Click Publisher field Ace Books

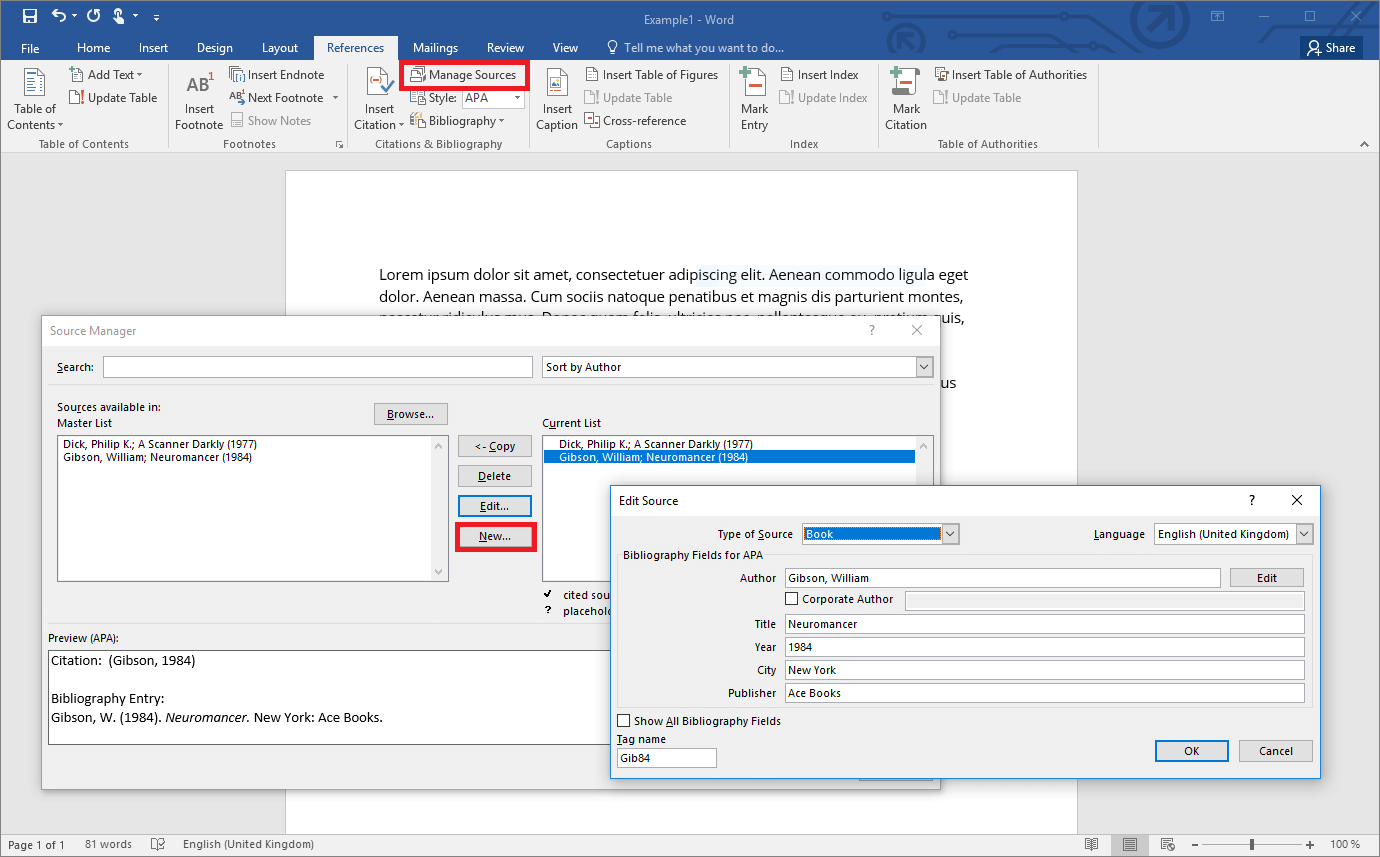pyautogui.click(x=1044, y=693)
